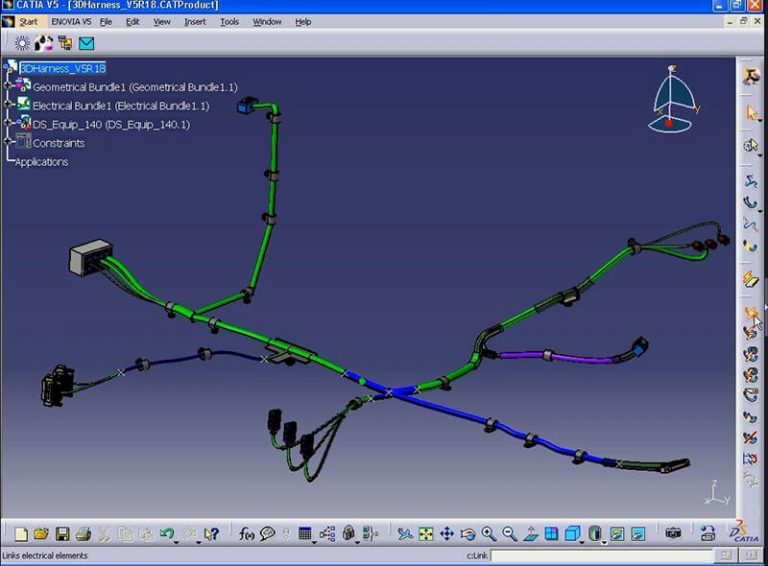Expand the Geometrical Bundle1 tree node

coord(8,87)
